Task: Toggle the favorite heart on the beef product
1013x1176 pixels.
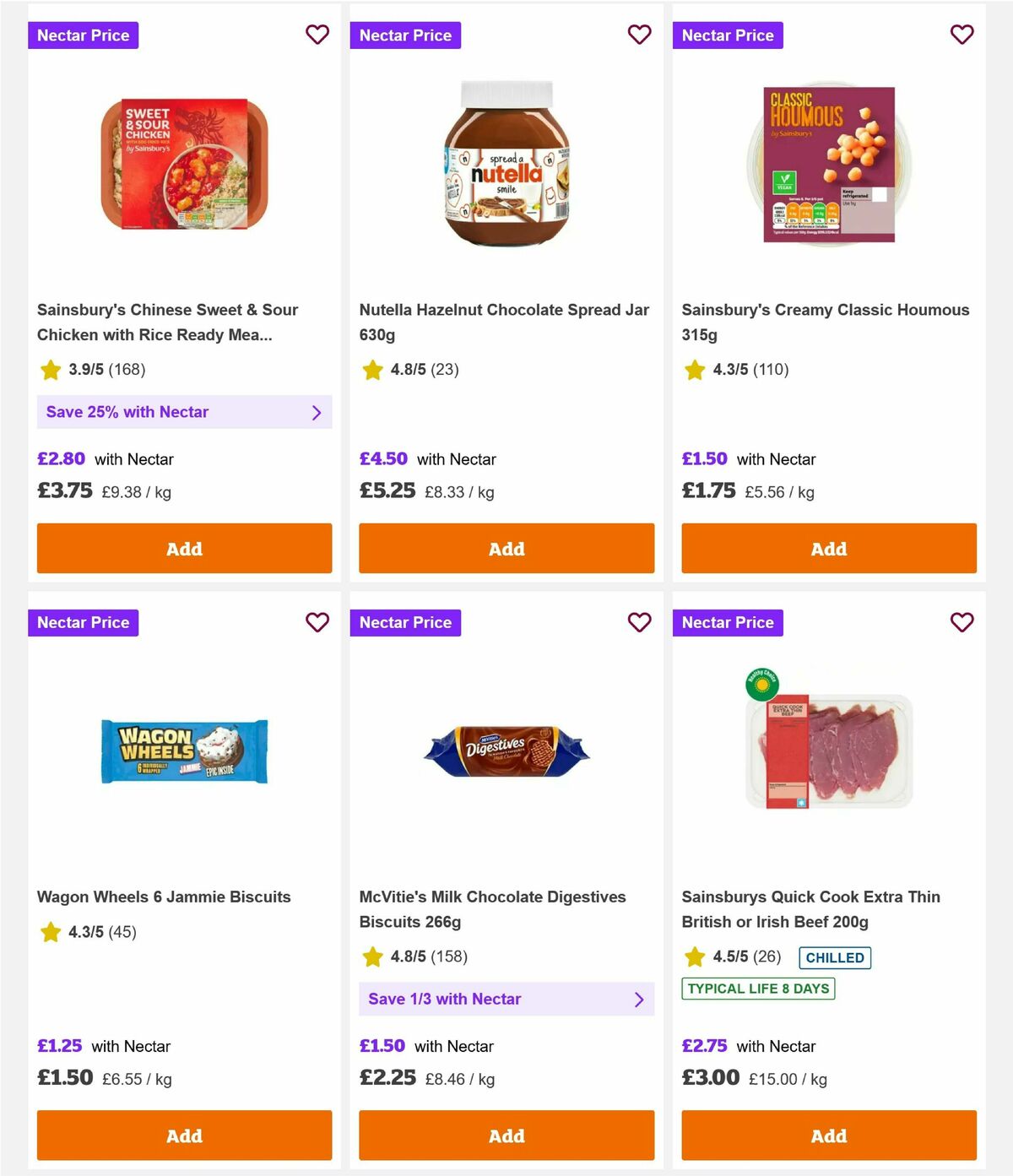Action: pyautogui.click(x=962, y=622)
